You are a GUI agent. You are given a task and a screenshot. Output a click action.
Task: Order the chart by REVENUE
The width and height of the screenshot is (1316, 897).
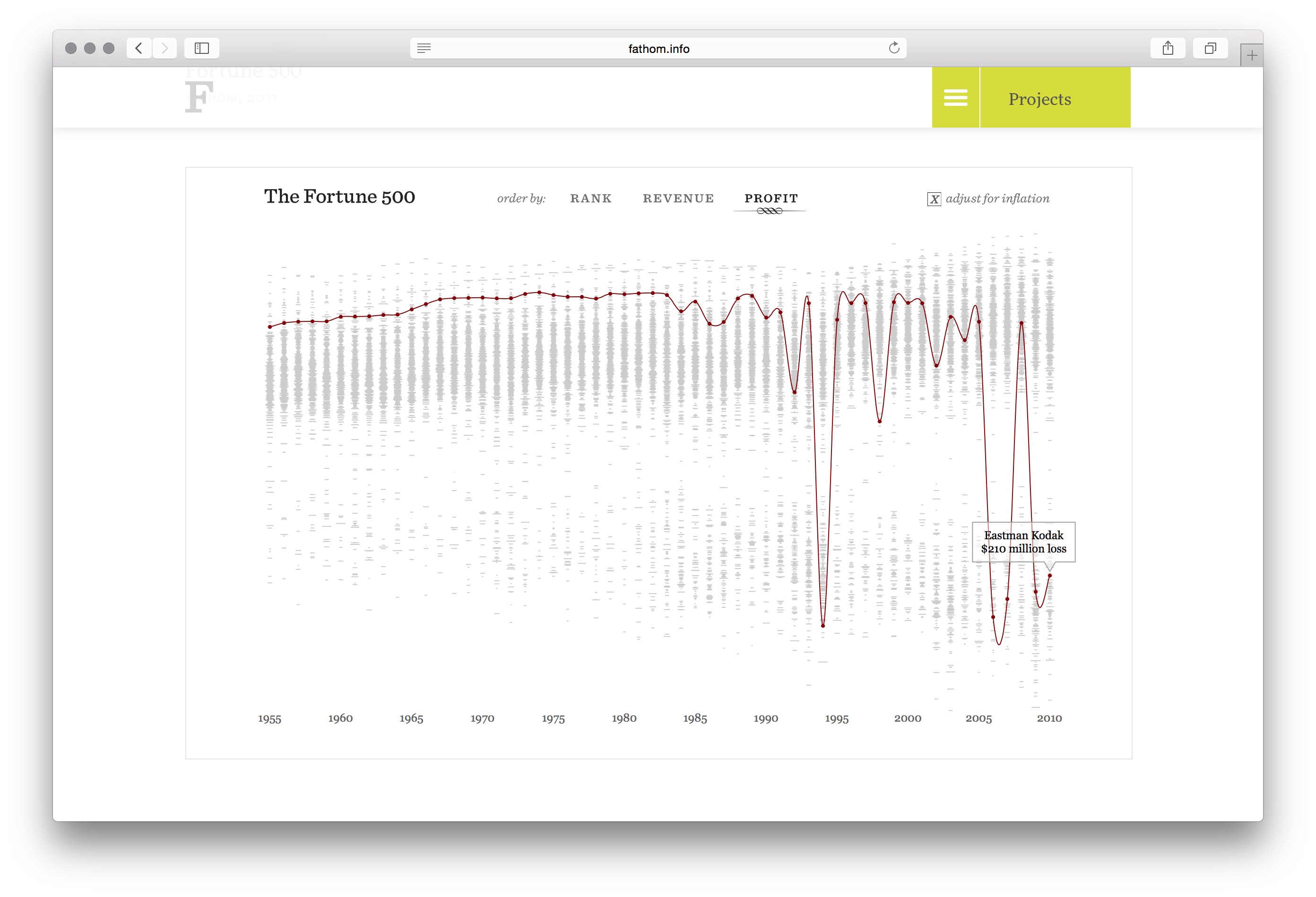click(x=678, y=198)
